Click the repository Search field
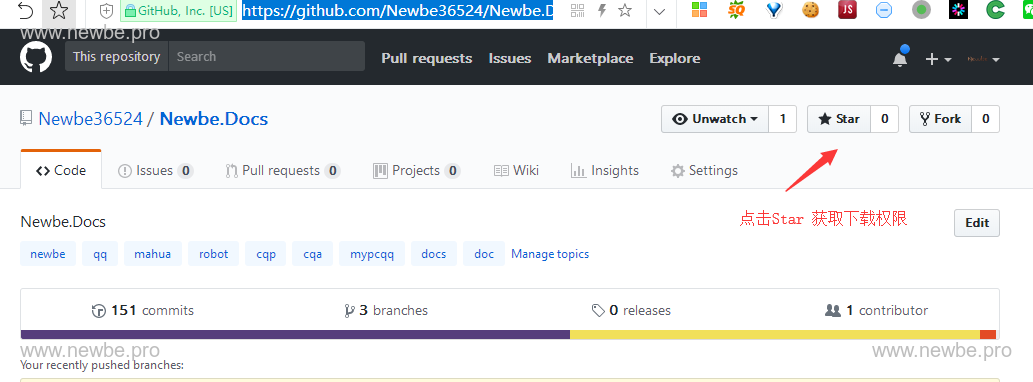This screenshot has width=1033, height=382. (267, 56)
